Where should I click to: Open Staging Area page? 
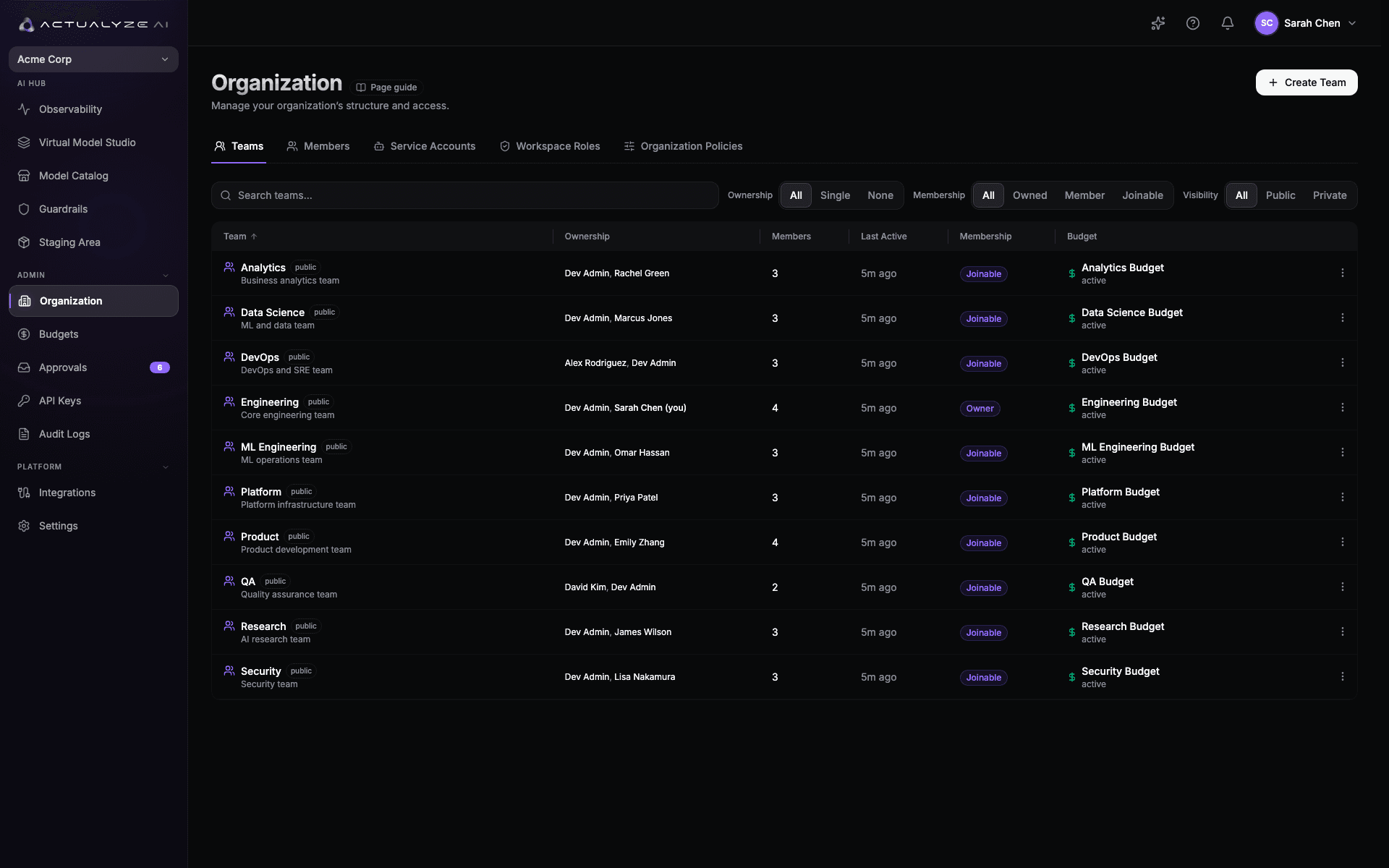tap(93, 242)
